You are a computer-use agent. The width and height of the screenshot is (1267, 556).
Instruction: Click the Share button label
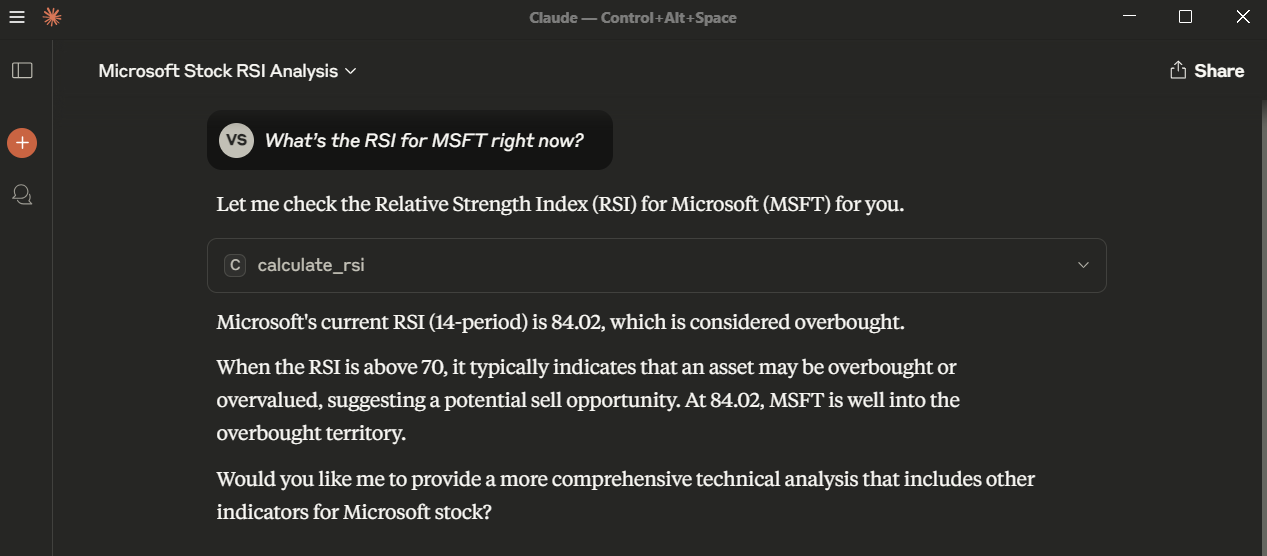coord(1219,71)
